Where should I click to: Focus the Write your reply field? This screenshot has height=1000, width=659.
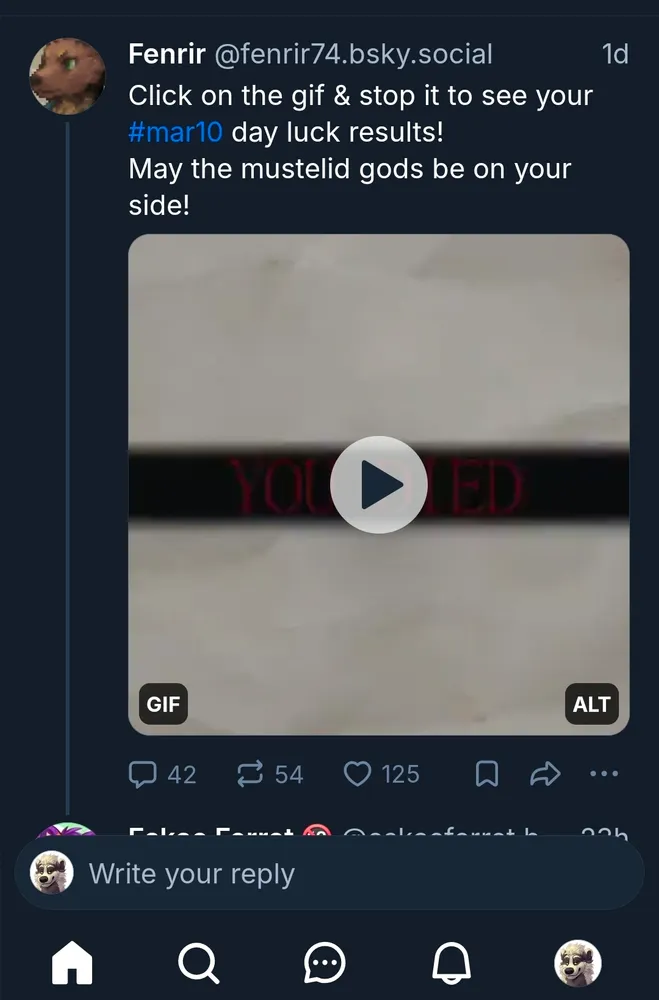click(330, 873)
